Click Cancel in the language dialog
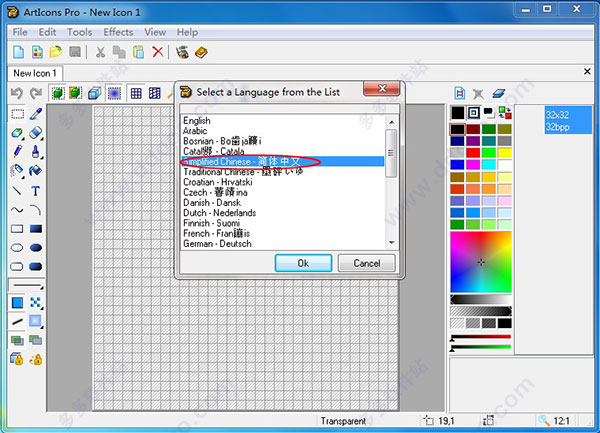The image size is (600, 433). [367, 263]
